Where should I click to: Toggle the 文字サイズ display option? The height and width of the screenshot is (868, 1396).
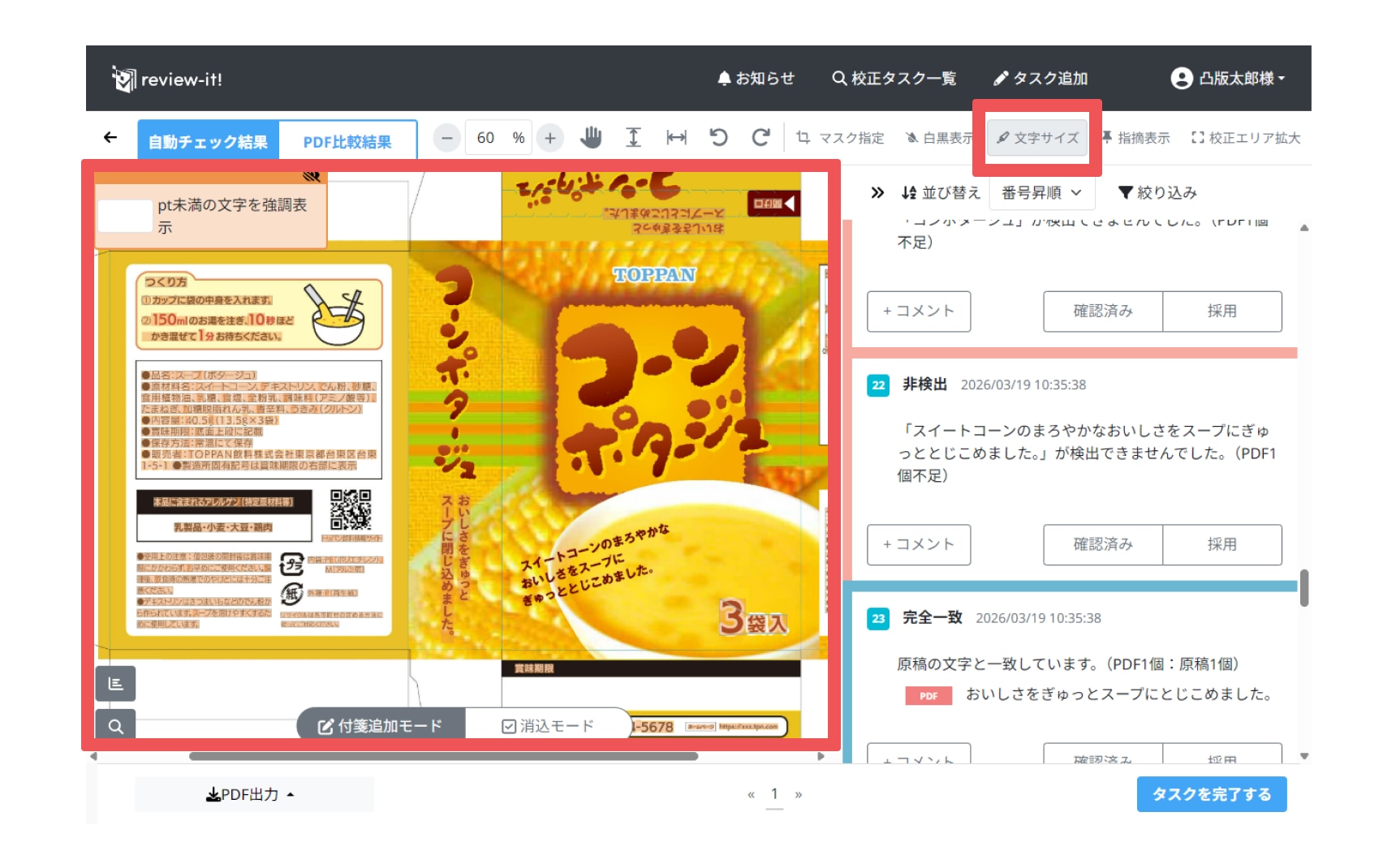1037,138
